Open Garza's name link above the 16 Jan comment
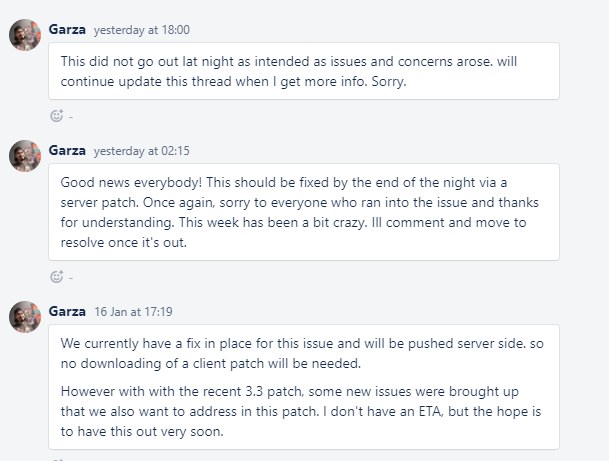Screen dimensions: 609x461 pyautogui.click(x=67, y=311)
